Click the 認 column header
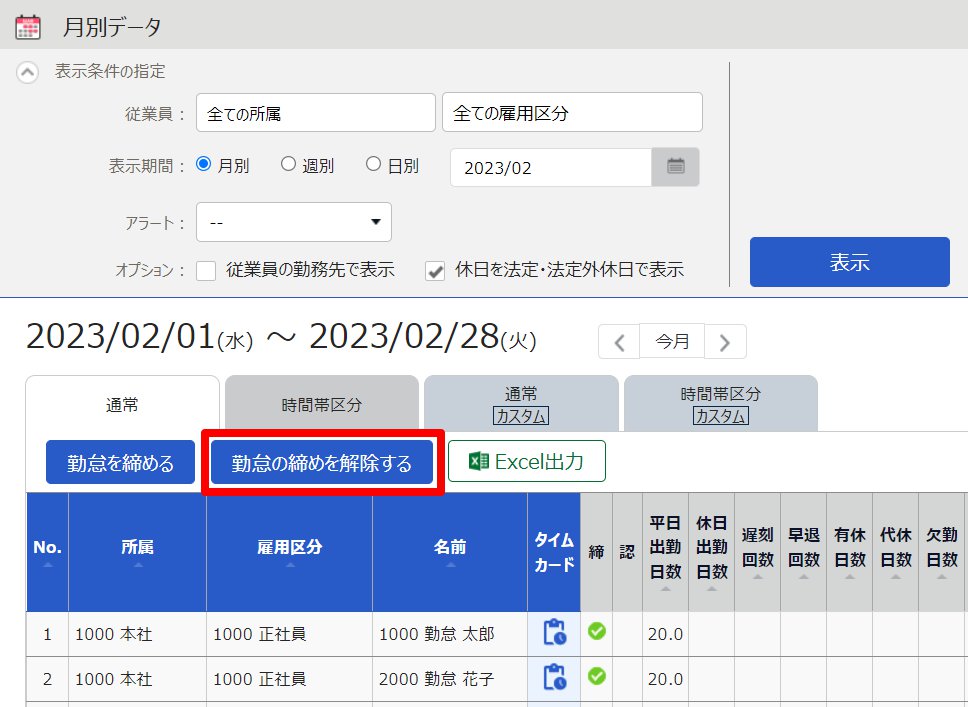This screenshot has height=707, width=968. tap(627, 551)
